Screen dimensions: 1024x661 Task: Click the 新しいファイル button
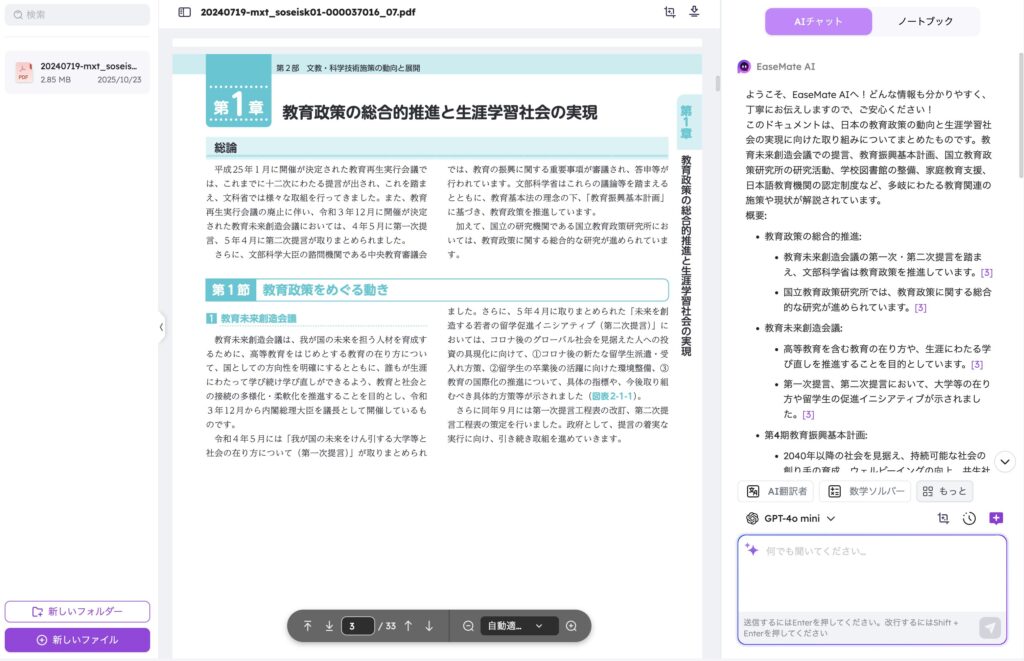[x=77, y=640]
